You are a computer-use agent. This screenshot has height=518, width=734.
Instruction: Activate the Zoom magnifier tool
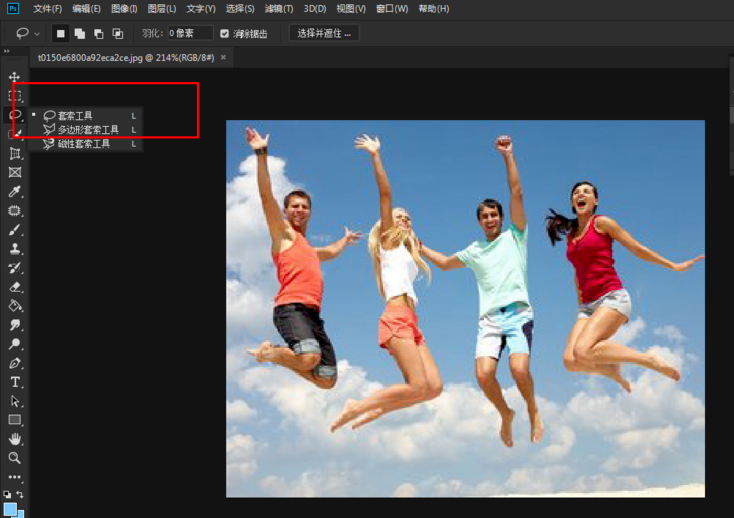click(x=15, y=458)
